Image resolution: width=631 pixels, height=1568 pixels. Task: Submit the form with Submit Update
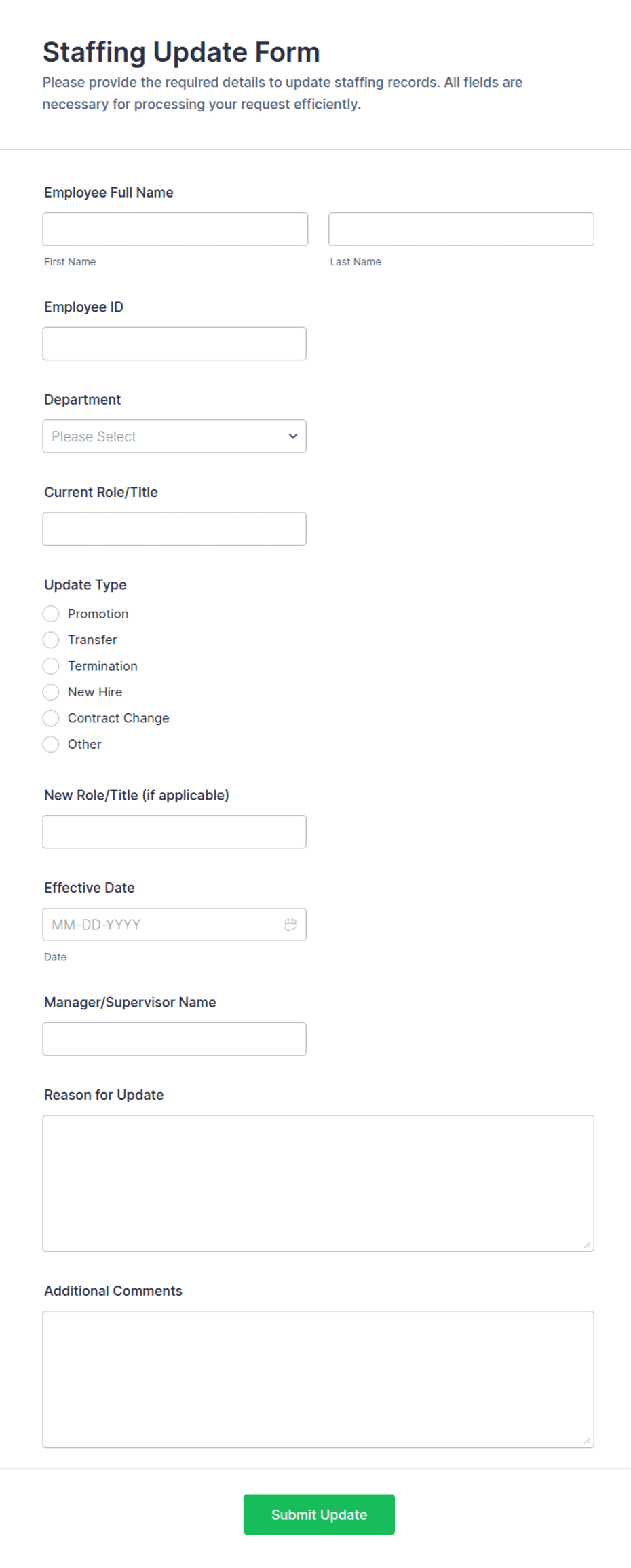click(319, 1514)
